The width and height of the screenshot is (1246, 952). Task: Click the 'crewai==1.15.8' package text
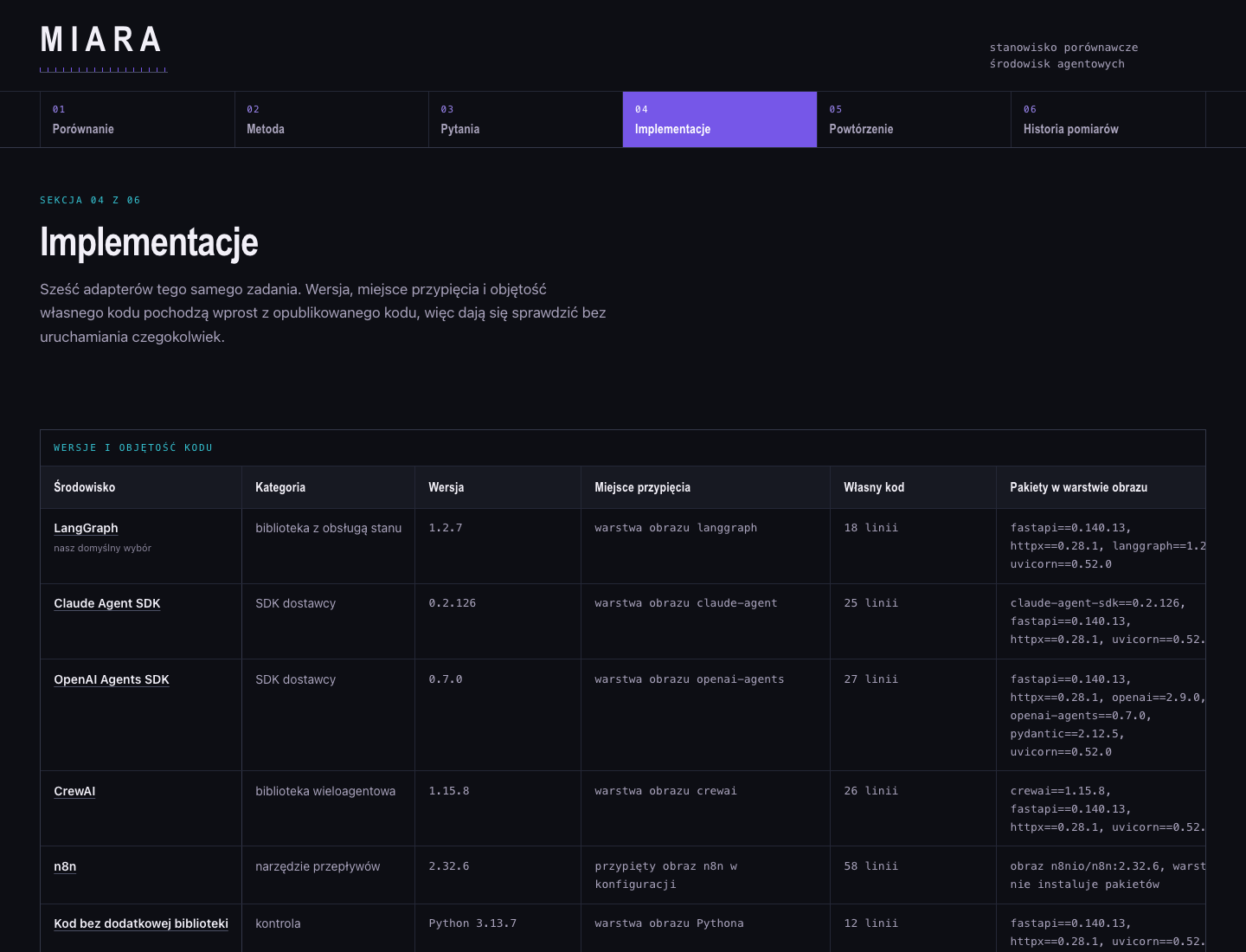pos(1057,791)
